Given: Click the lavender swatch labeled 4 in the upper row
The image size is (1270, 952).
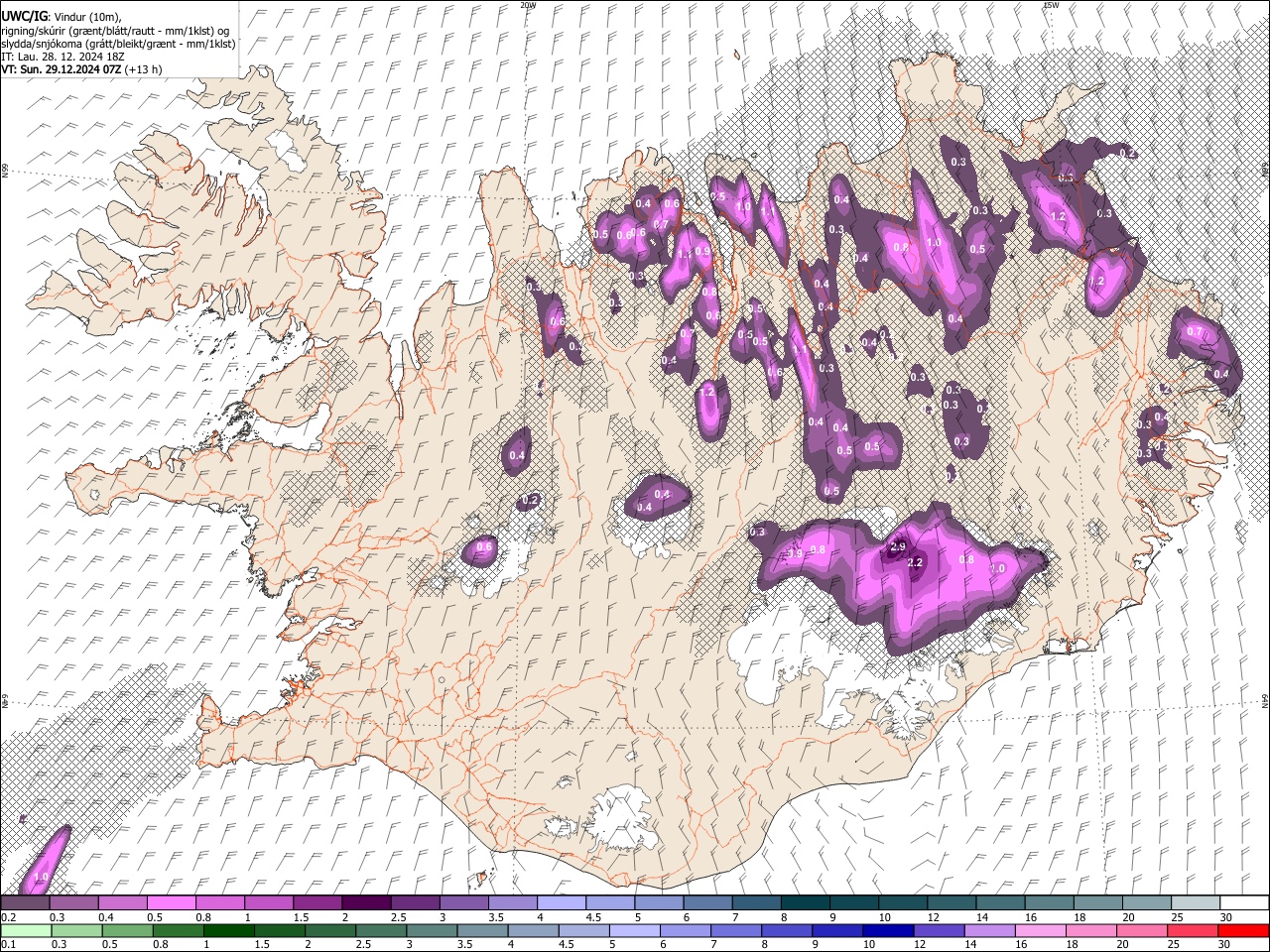Looking at the screenshot, I should tap(560, 903).
